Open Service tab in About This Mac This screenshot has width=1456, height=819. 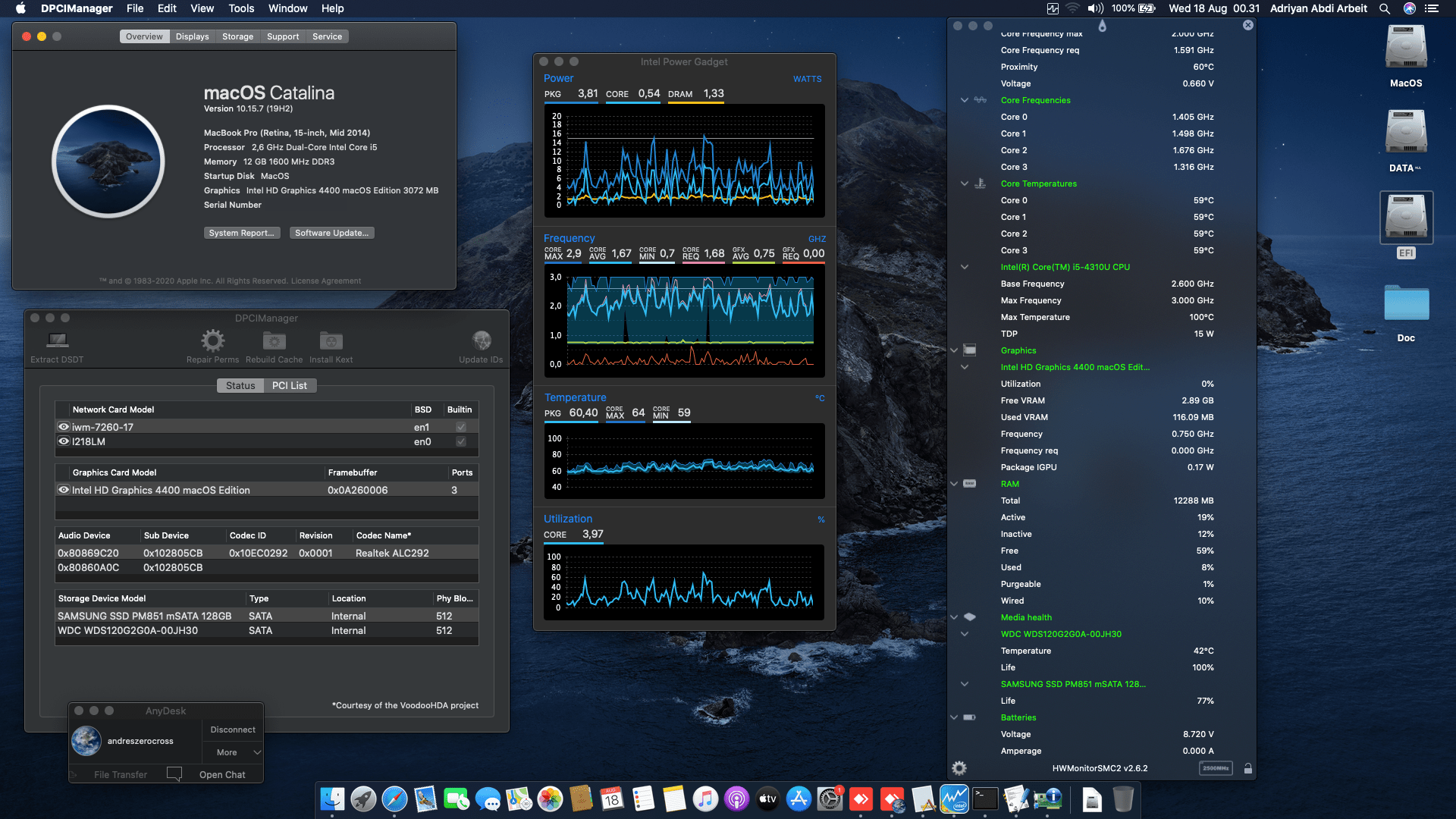tap(327, 36)
